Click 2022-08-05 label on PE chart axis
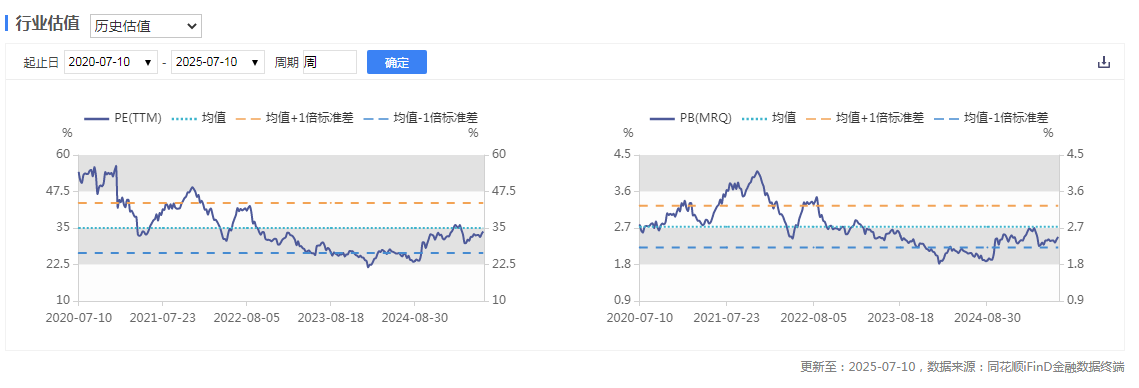 pyautogui.click(x=246, y=318)
